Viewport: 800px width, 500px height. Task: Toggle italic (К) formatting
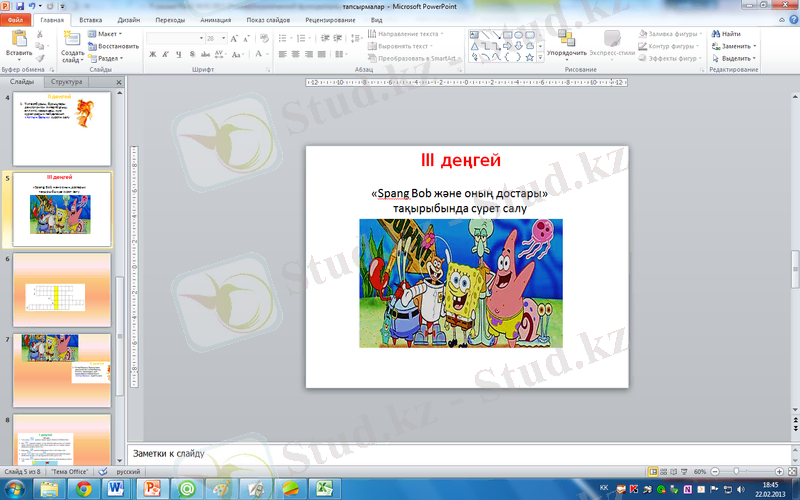click(164, 54)
